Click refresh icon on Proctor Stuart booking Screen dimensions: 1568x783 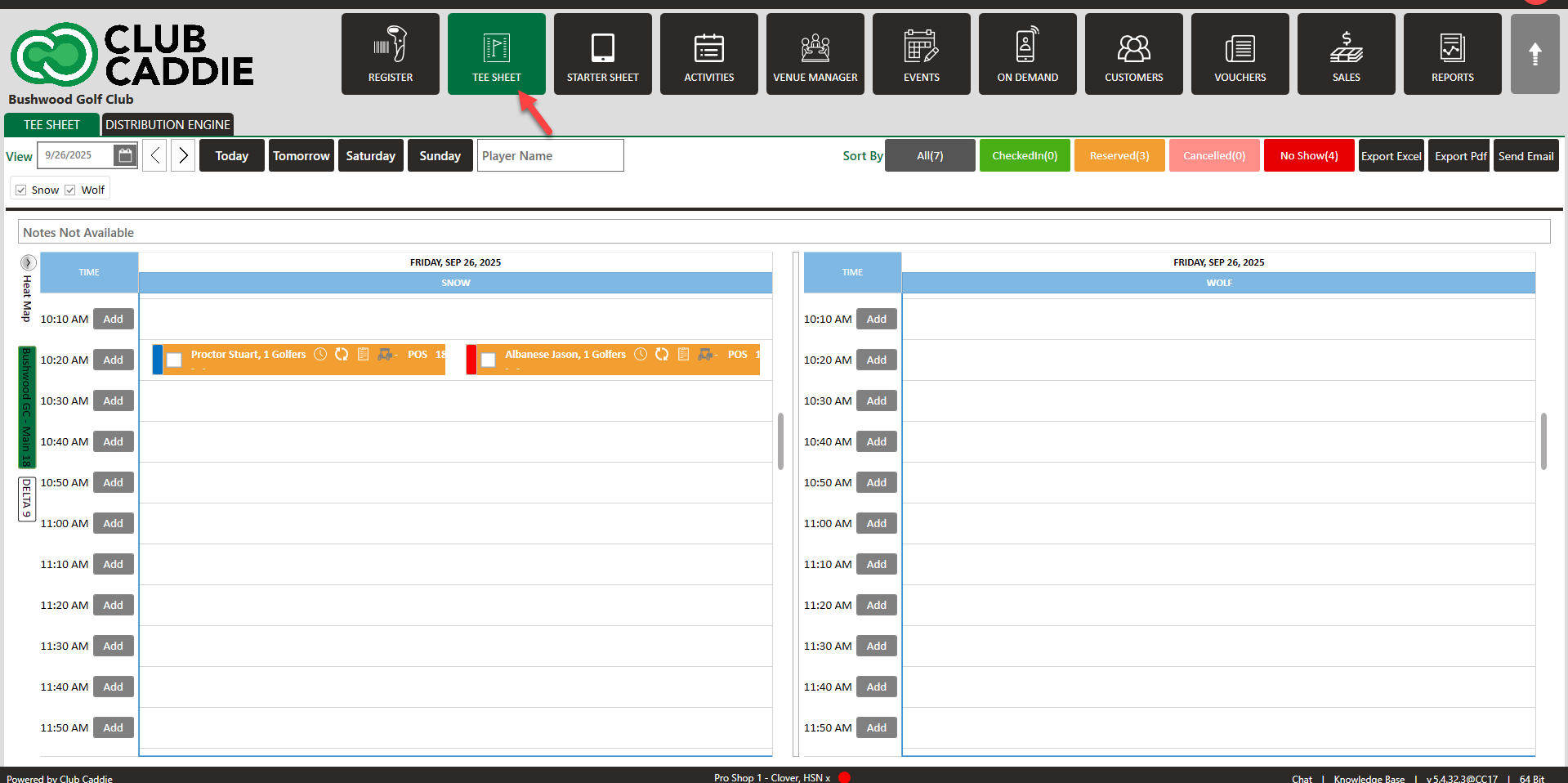click(x=342, y=354)
